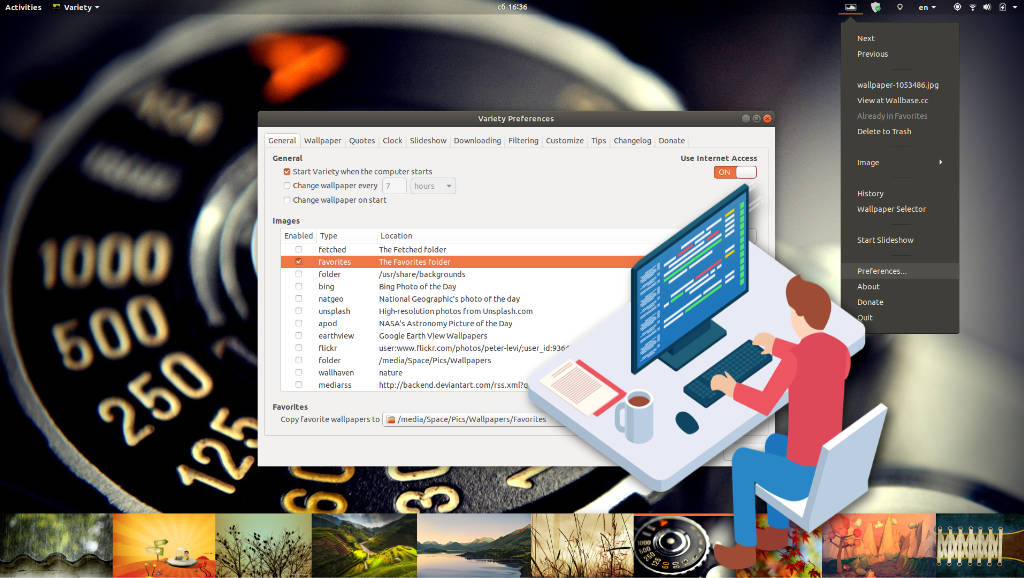This screenshot has height=578, width=1024.
Task: Click the Wi-Fi network icon
Action: tap(972, 7)
